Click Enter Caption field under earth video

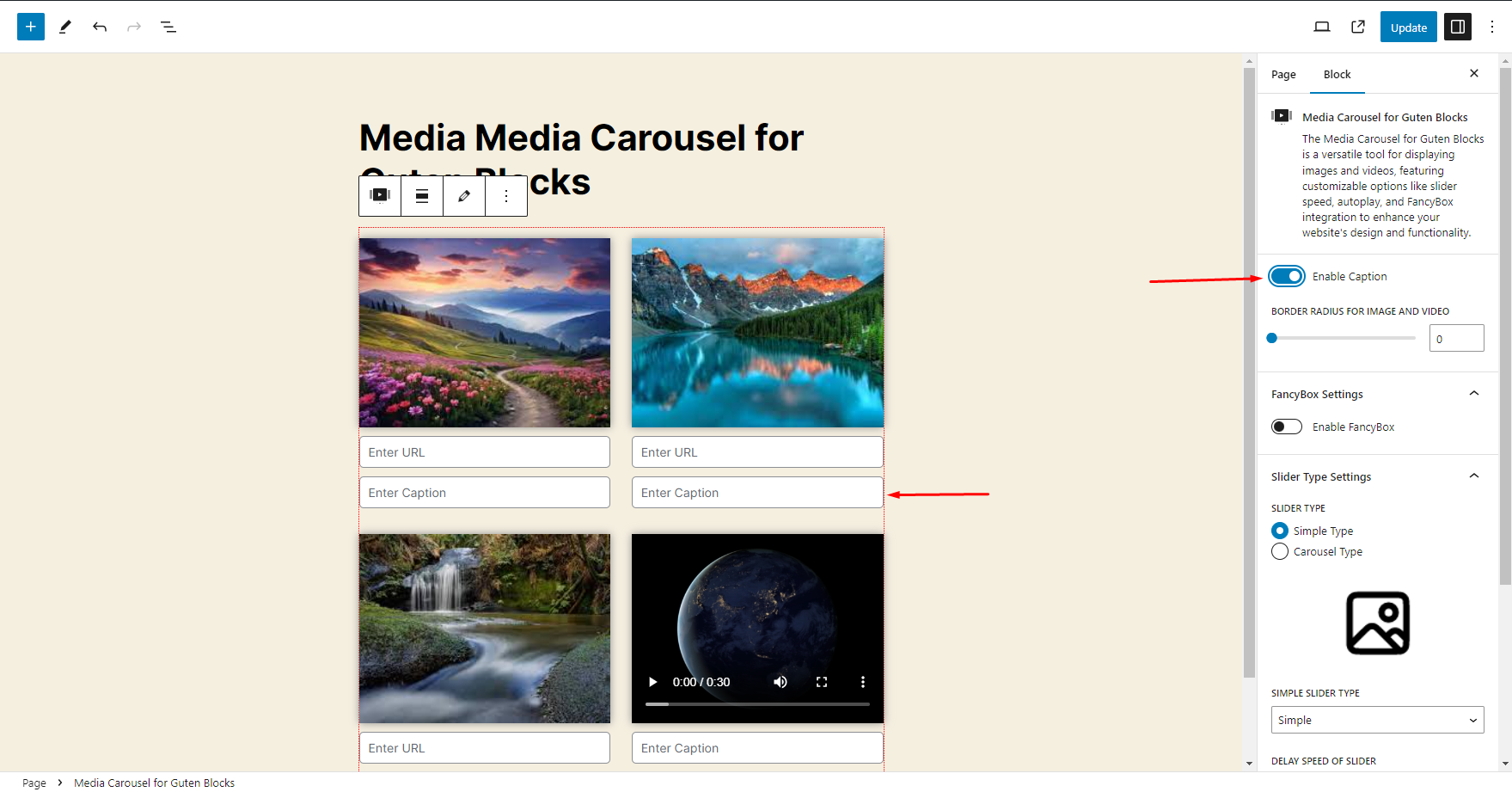757,748
